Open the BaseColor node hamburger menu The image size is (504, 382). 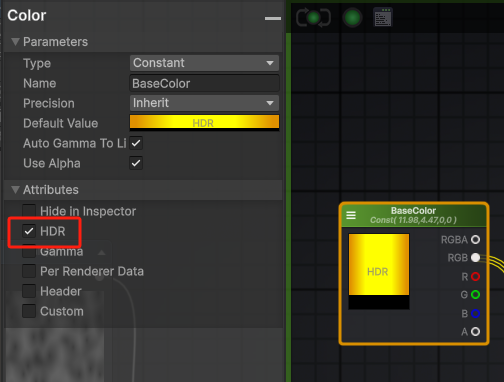351,215
